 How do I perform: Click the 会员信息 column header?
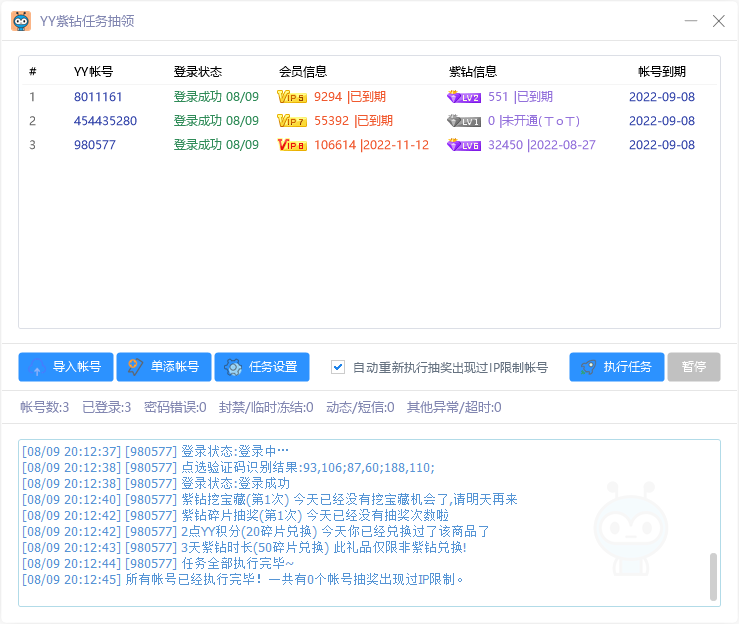point(303,72)
